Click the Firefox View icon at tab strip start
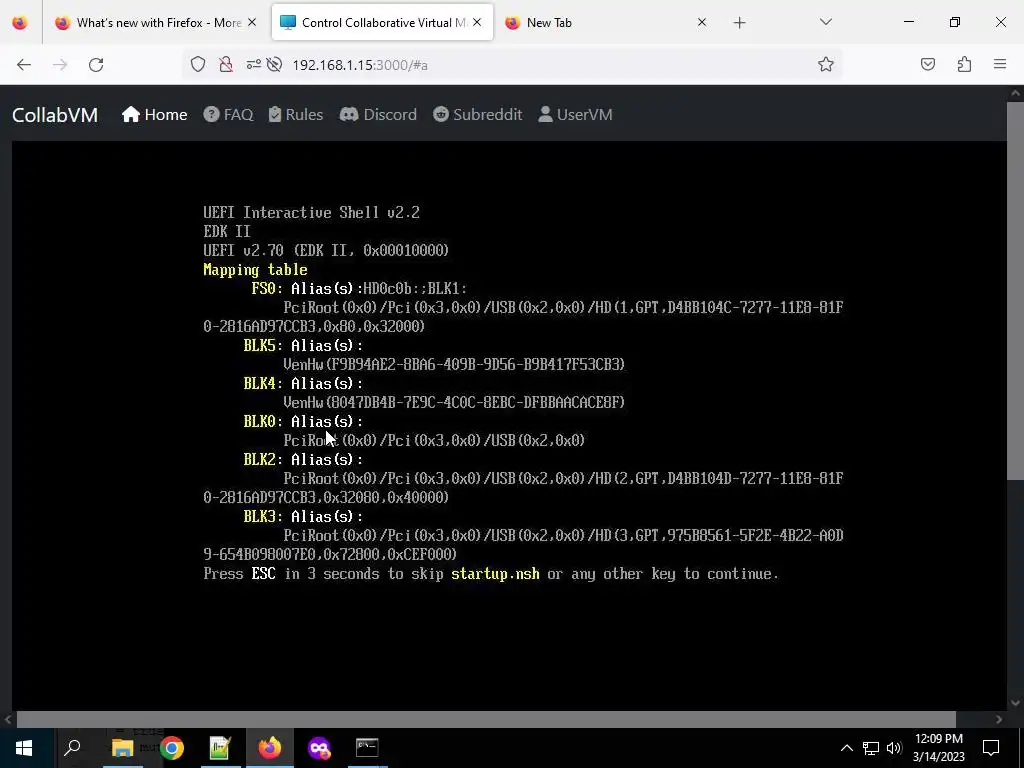1024x768 pixels. tap(20, 22)
